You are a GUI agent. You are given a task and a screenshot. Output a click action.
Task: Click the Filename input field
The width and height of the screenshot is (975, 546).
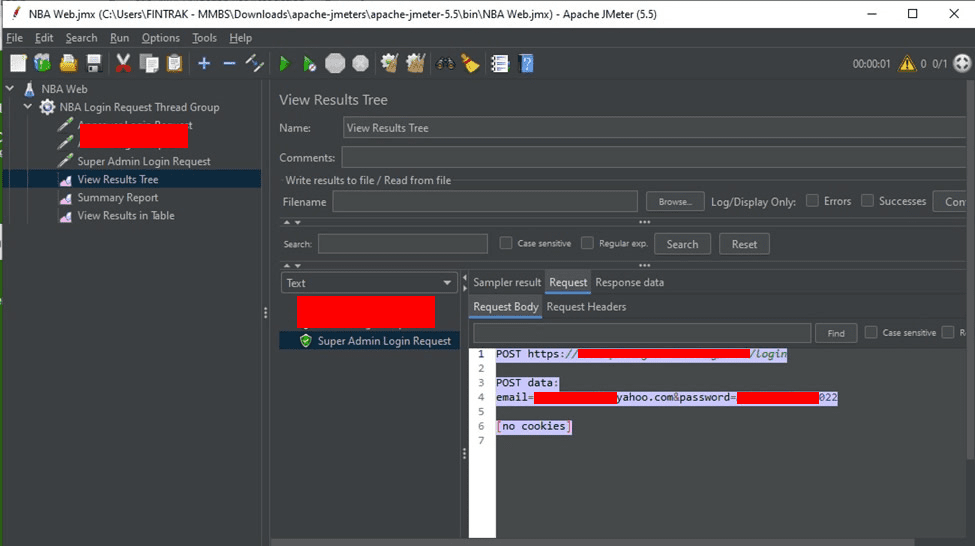(485, 202)
